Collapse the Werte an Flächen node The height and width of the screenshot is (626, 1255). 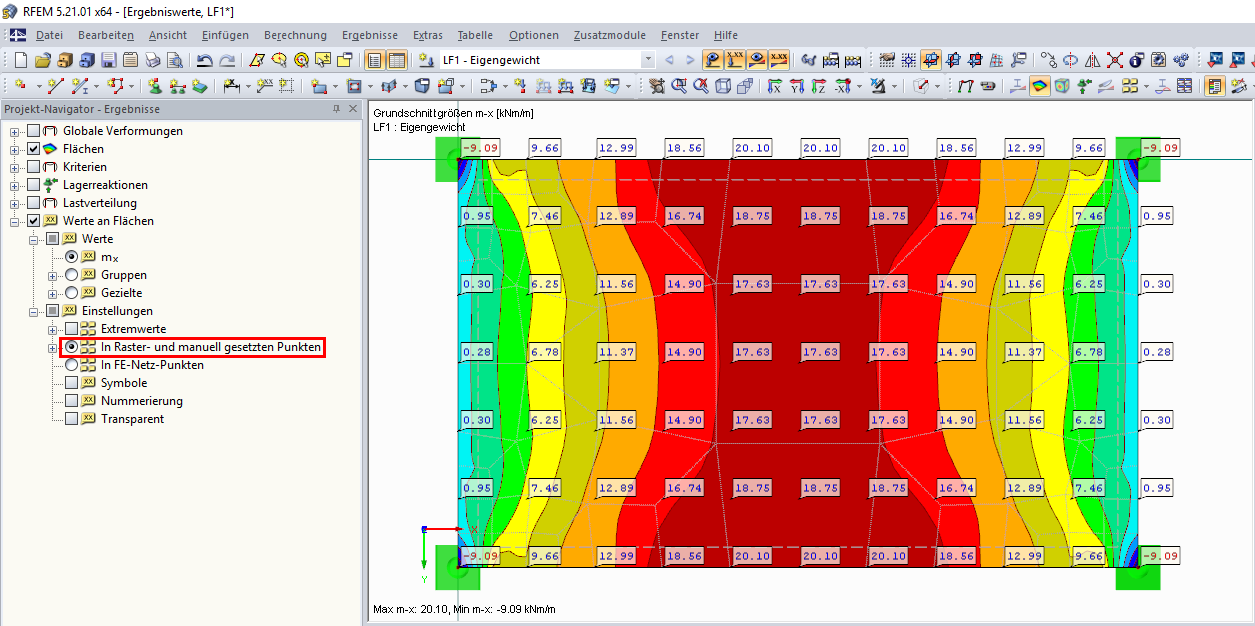pyautogui.click(x=15, y=221)
